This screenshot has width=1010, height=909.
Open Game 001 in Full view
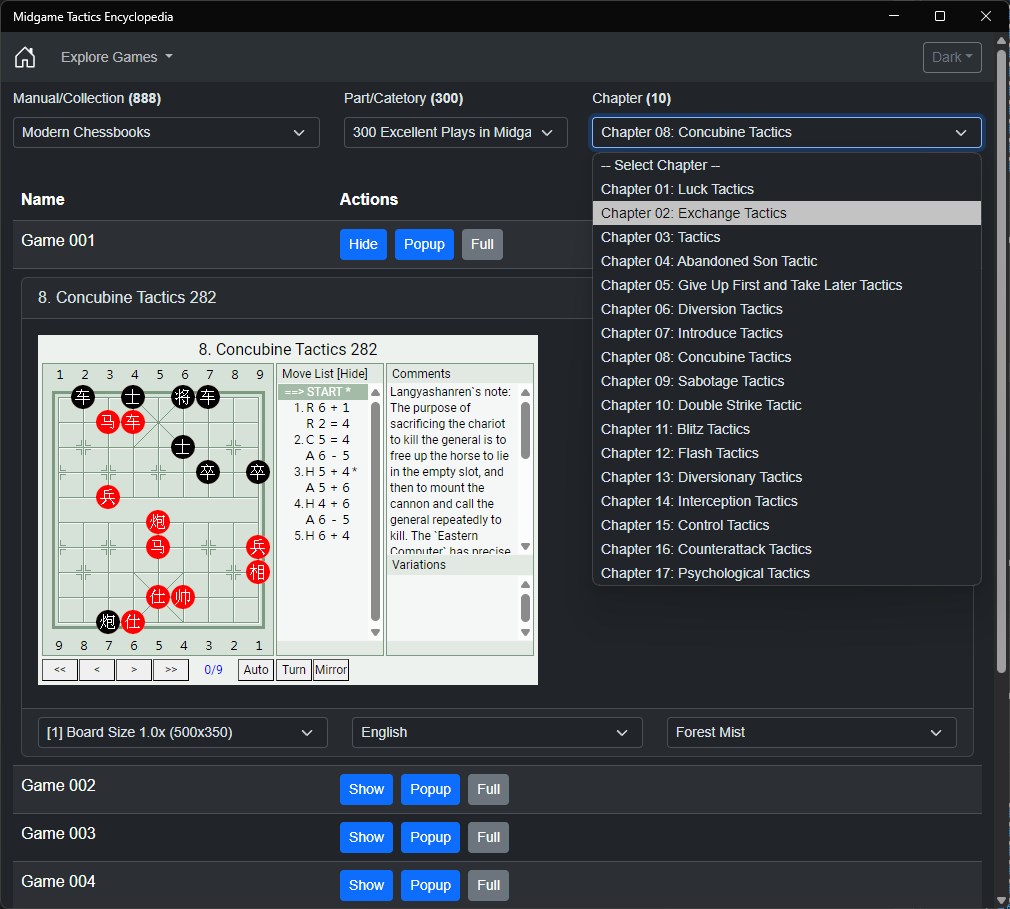pos(482,245)
